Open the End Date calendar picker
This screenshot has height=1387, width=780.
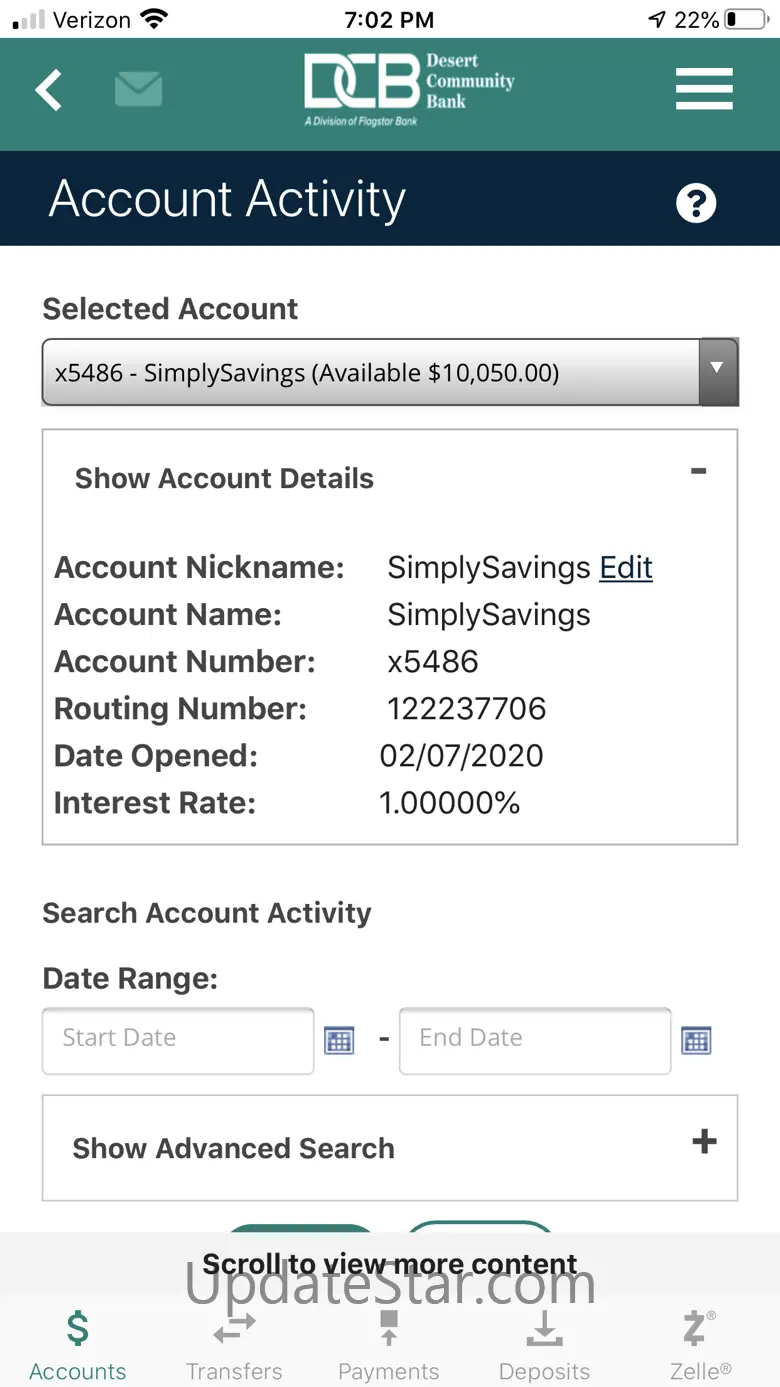tap(696, 1040)
